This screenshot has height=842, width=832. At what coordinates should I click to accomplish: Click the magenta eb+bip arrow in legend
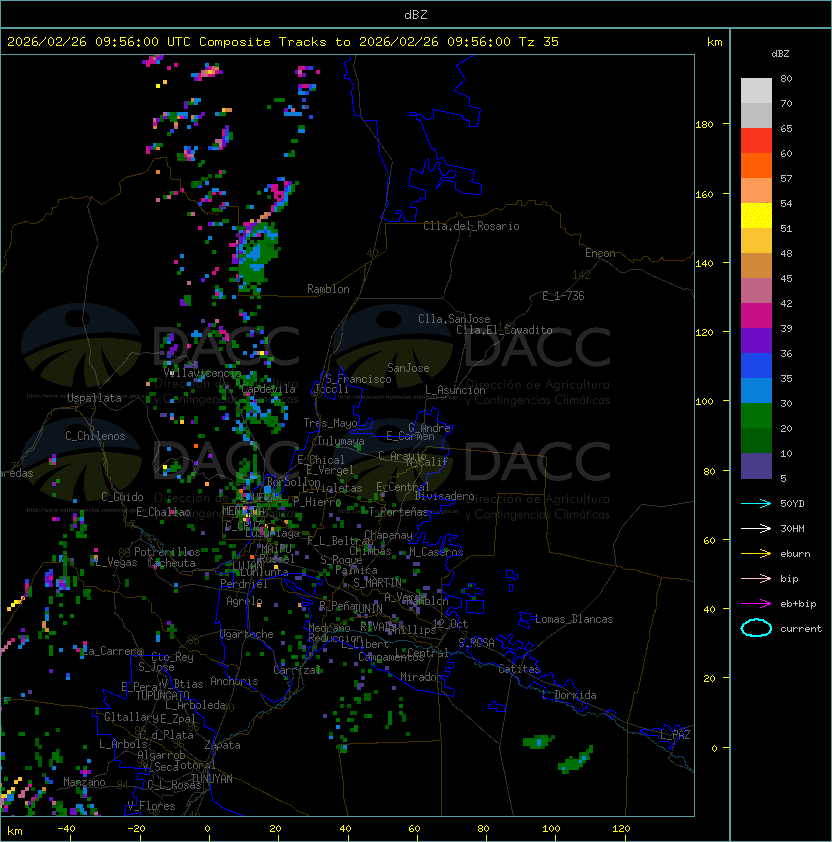756,604
